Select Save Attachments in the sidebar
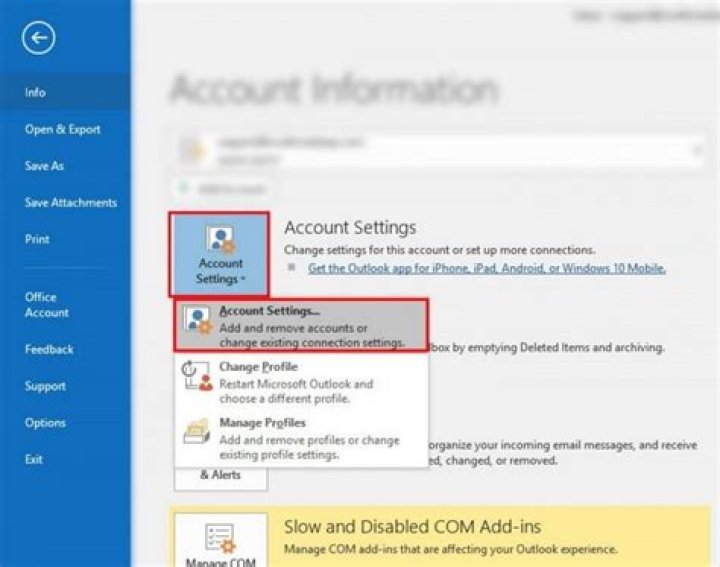Screen dimensions: 720x567 (70, 203)
